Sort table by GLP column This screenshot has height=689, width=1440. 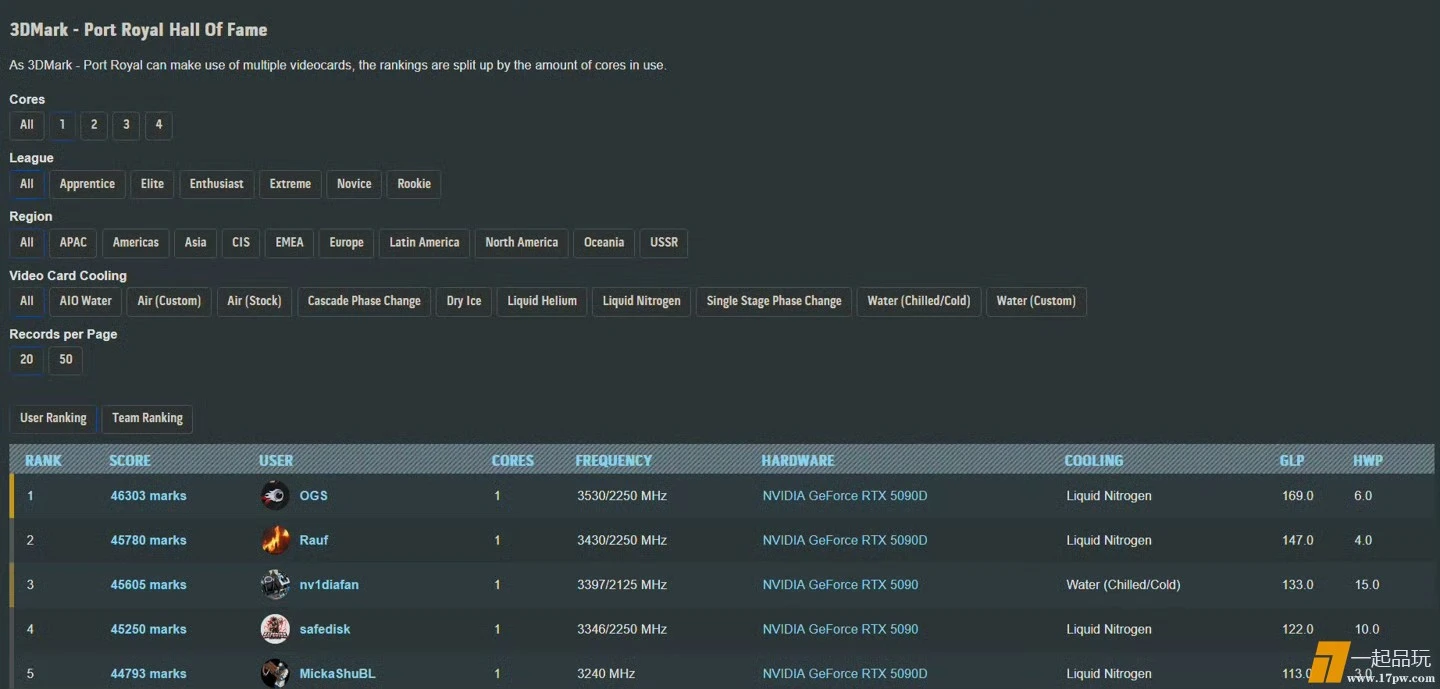click(1292, 461)
